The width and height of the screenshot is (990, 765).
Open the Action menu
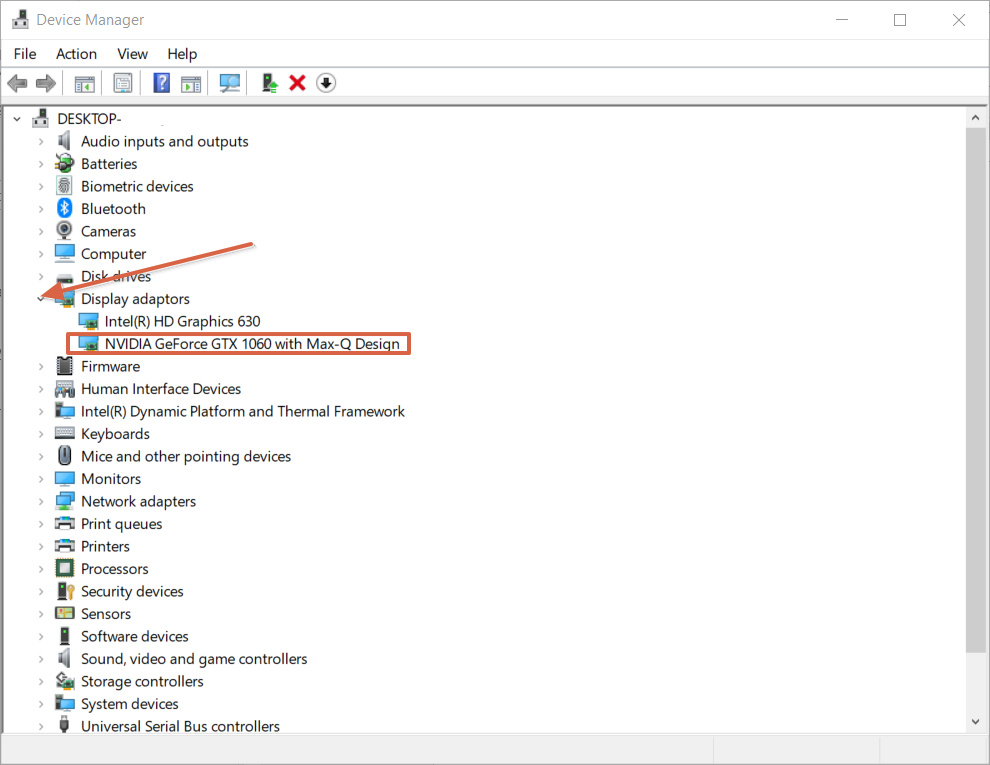tap(76, 54)
